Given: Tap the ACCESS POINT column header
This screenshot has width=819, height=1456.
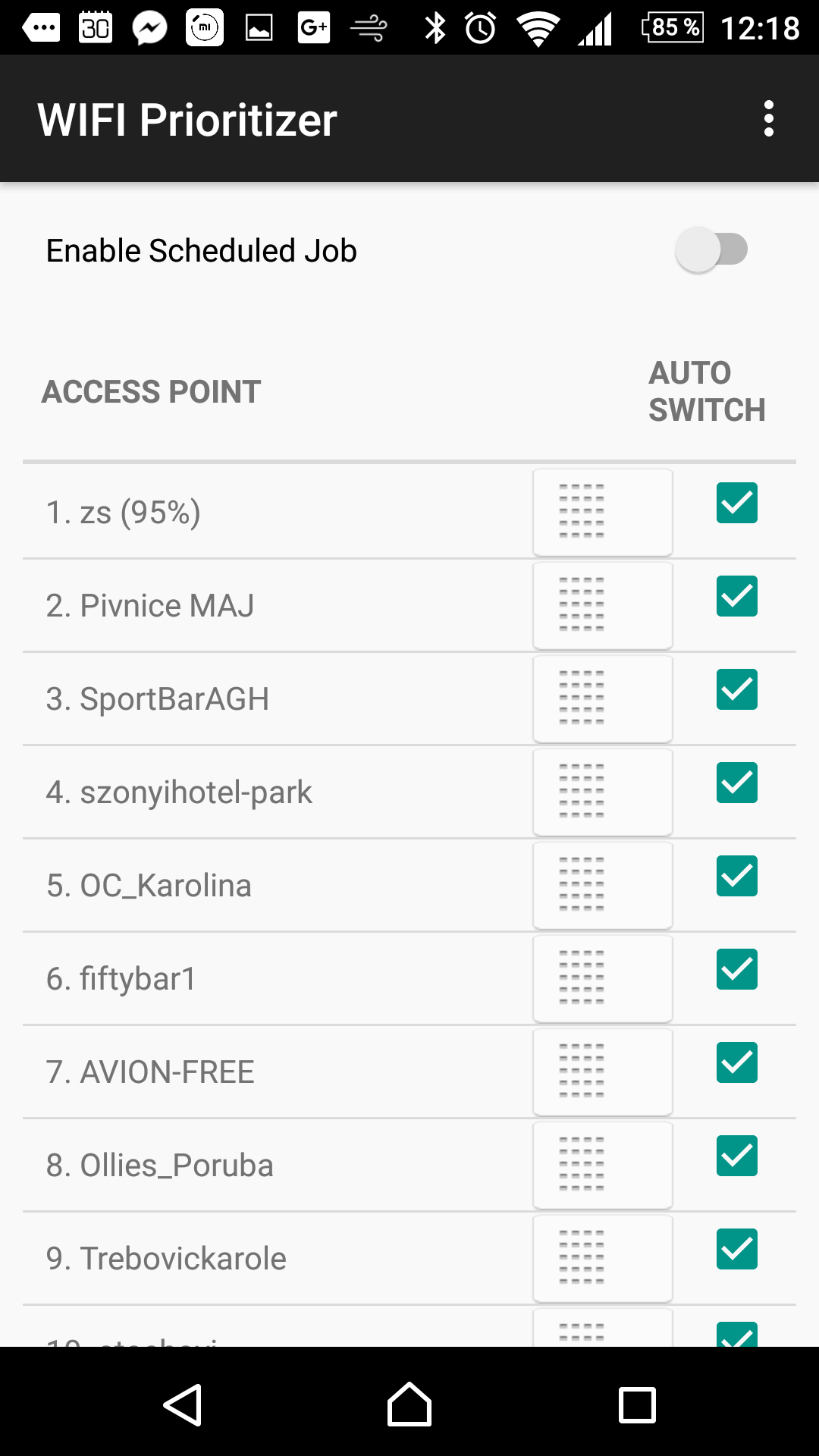Looking at the screenshot, I should coord(152,392).
